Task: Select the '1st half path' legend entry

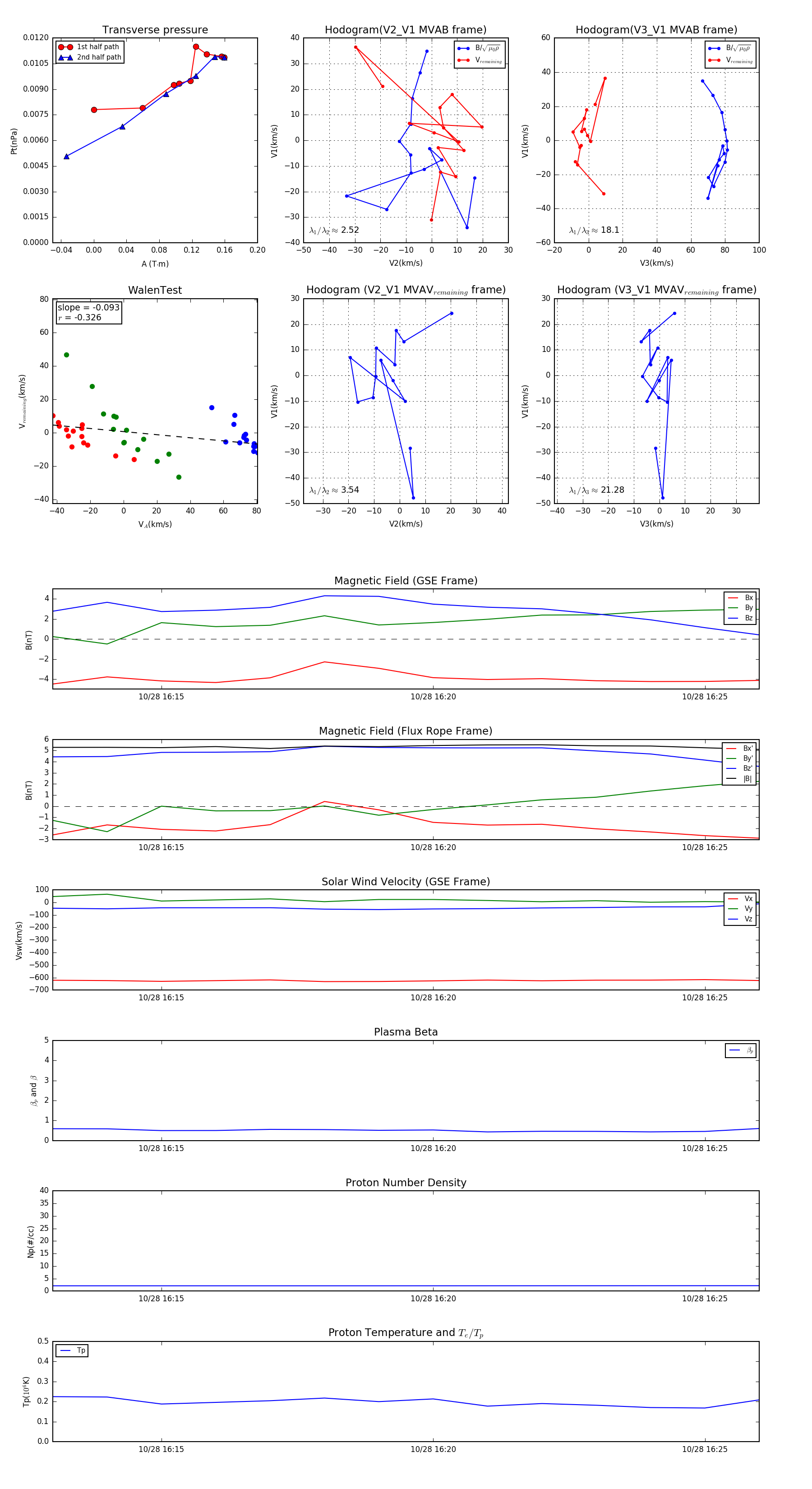Action: [90, 47]
